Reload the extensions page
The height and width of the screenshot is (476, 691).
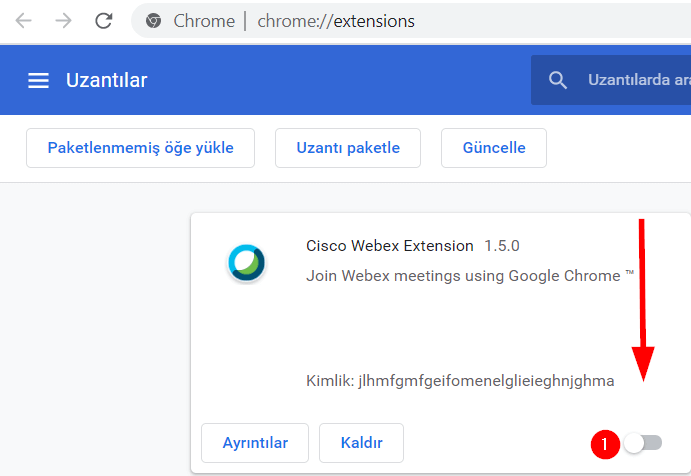(x=103, y=21)
